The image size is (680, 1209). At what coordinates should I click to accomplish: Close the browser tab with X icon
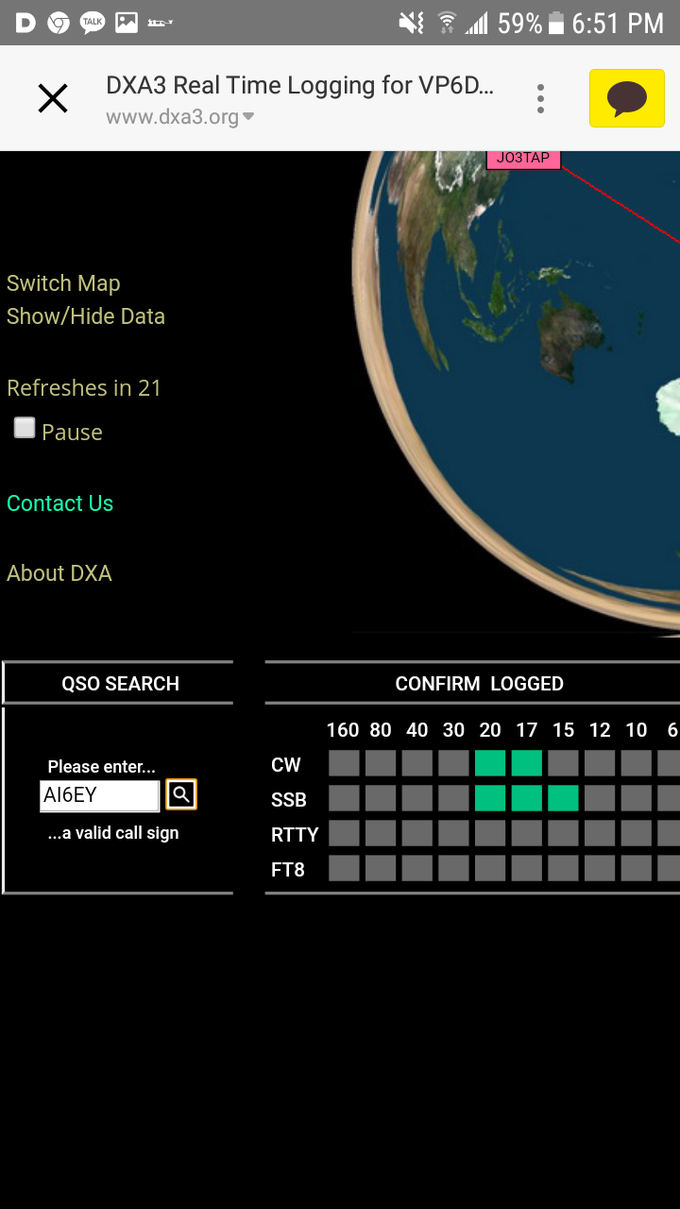pos(52,99)
